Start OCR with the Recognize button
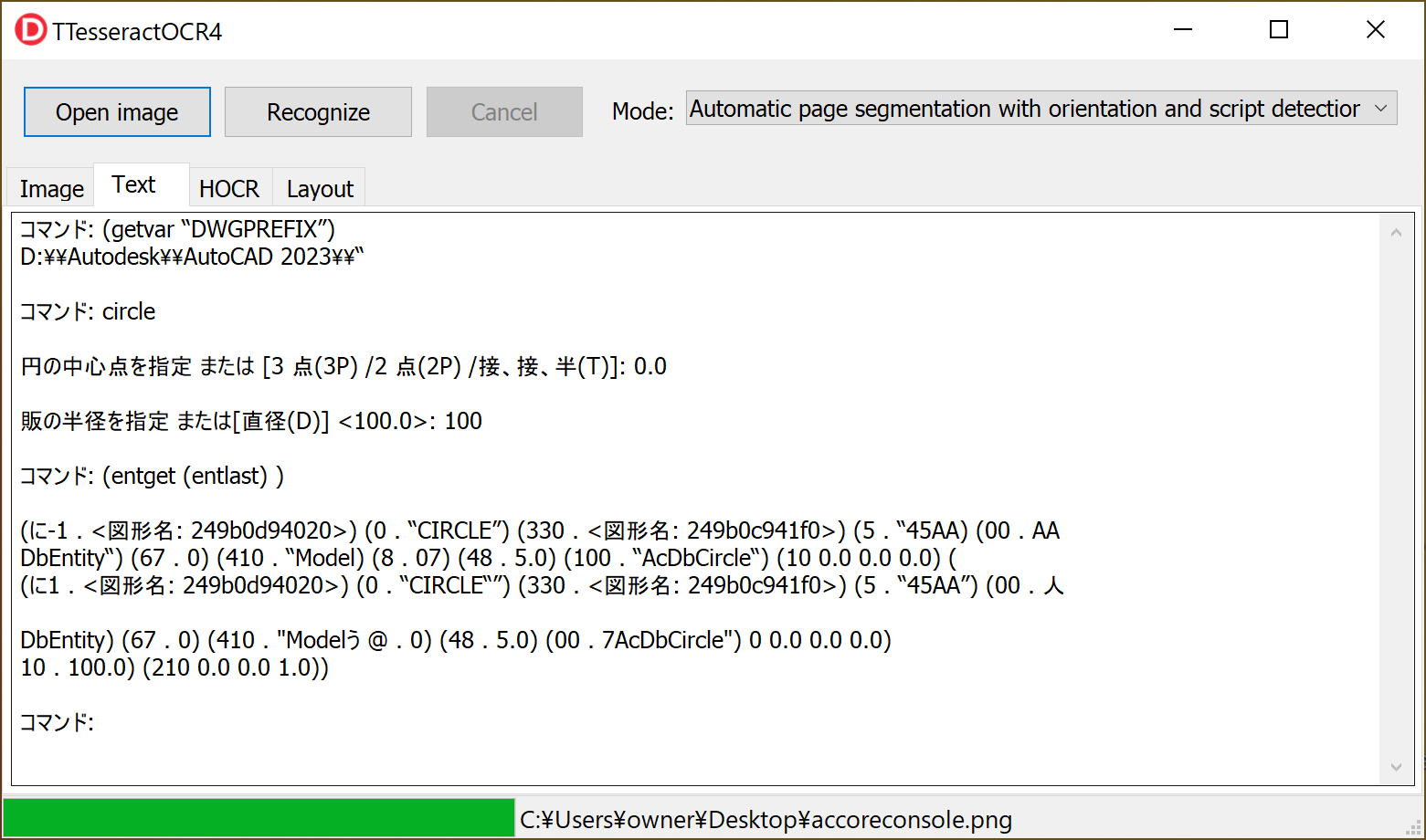The height and width of the screenshot is (840, 1426). point(318,112)
